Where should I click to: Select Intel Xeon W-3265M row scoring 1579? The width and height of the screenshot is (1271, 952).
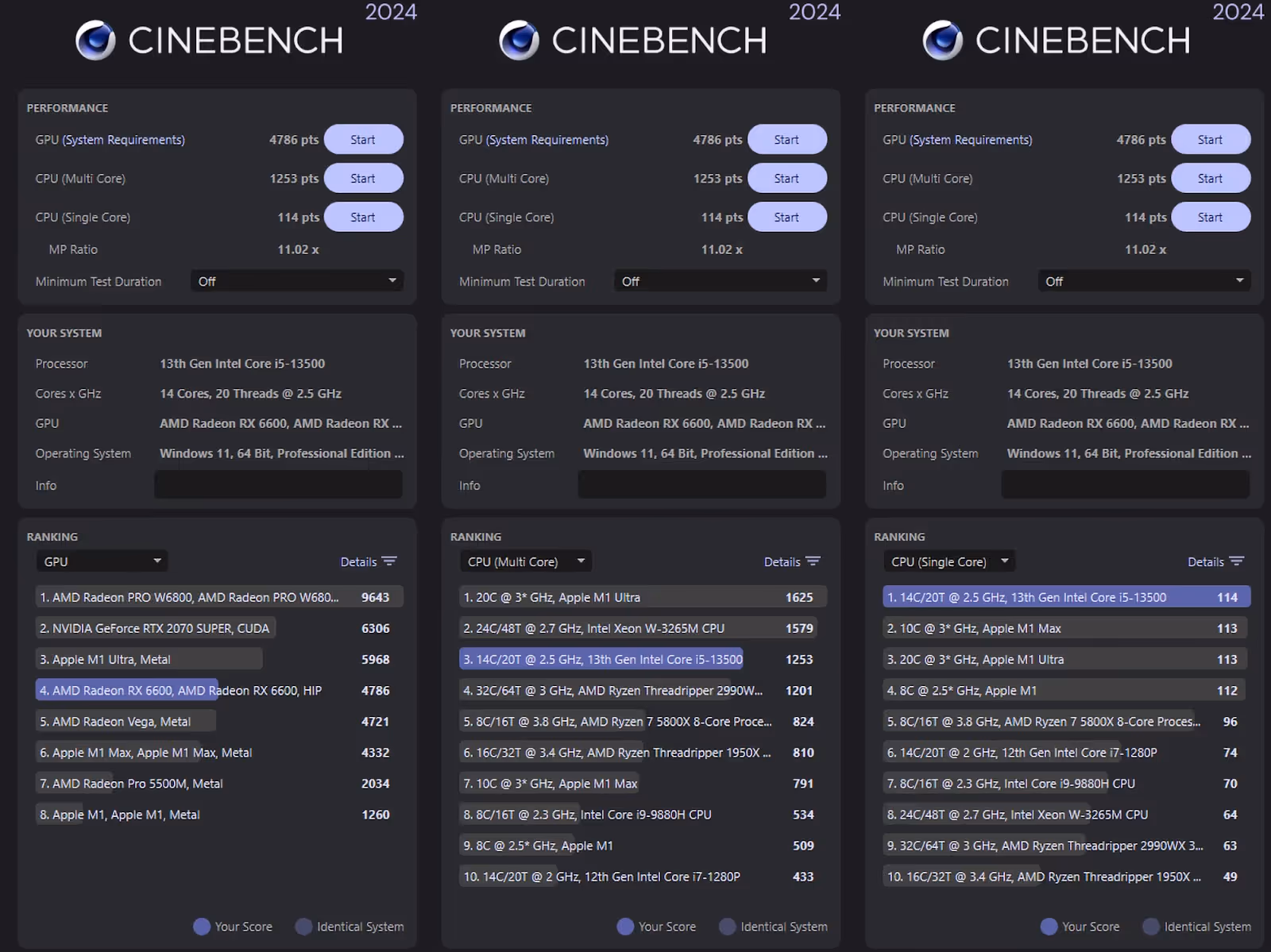click(x=643, y=628)
